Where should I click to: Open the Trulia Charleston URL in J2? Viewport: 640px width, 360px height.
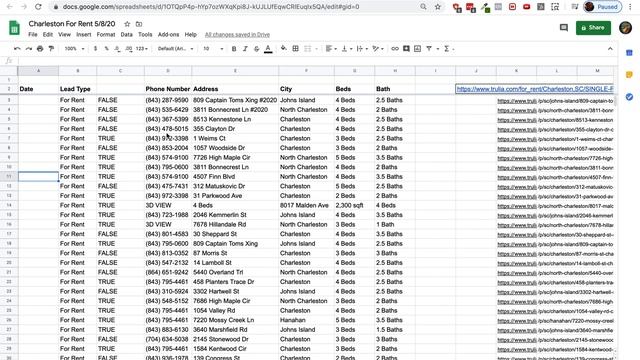pyautogui.click(x=535, y=89)
